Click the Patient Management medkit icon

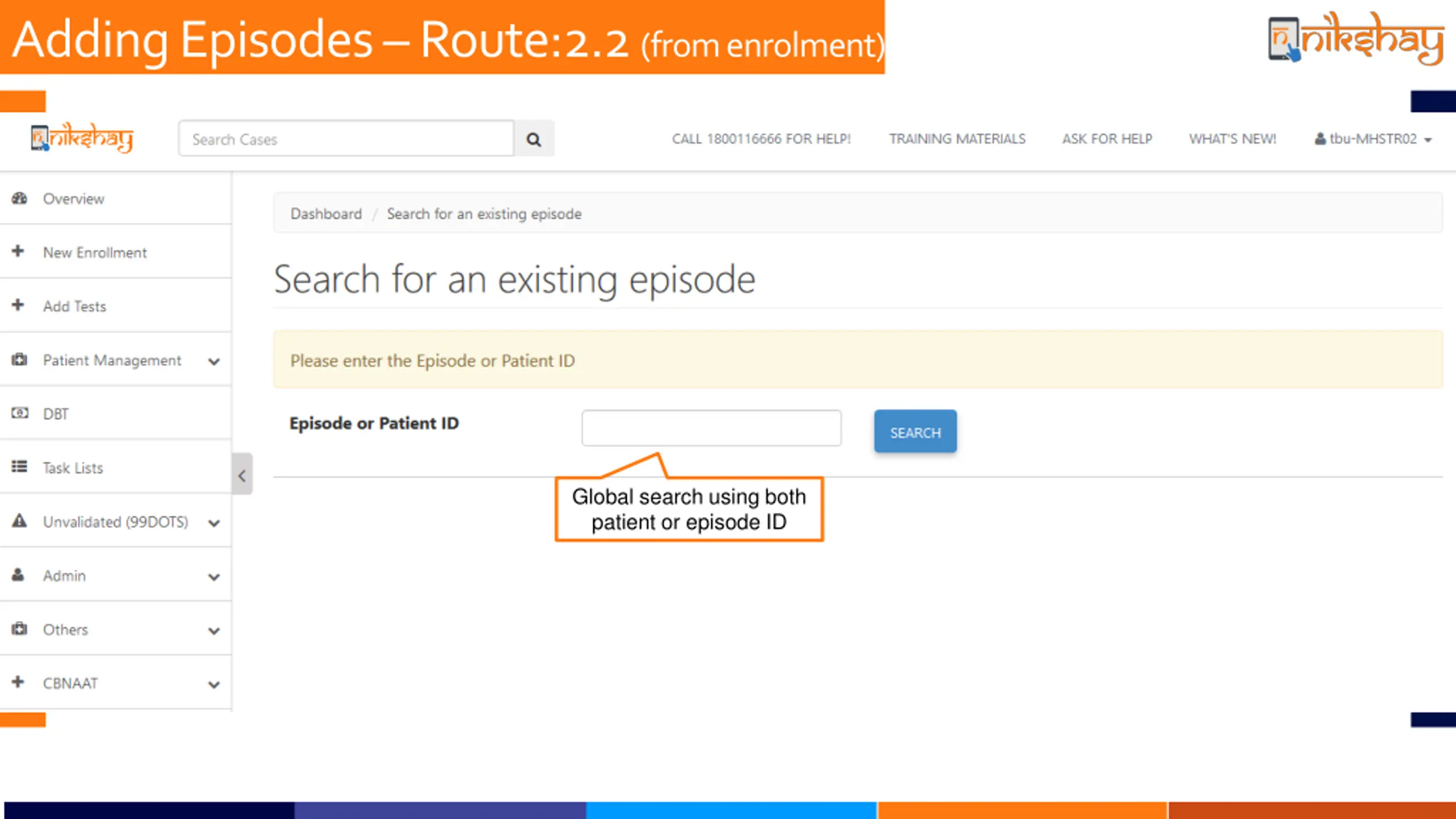(x=19, y=359)
